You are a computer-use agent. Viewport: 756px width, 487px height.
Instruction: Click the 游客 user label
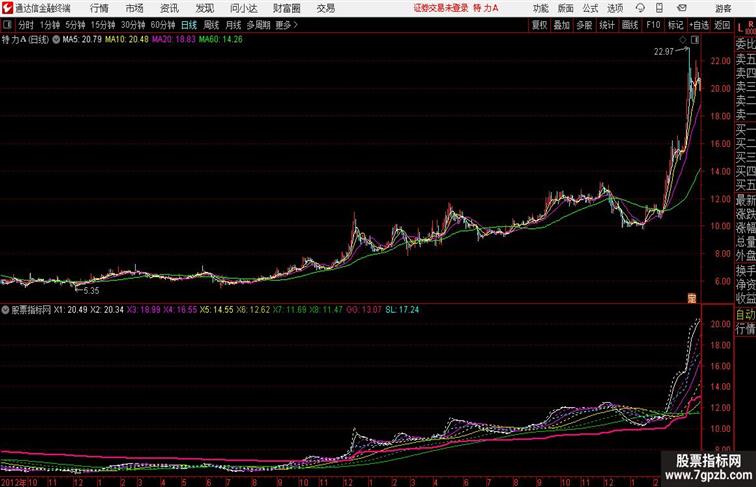pos(723,8)
